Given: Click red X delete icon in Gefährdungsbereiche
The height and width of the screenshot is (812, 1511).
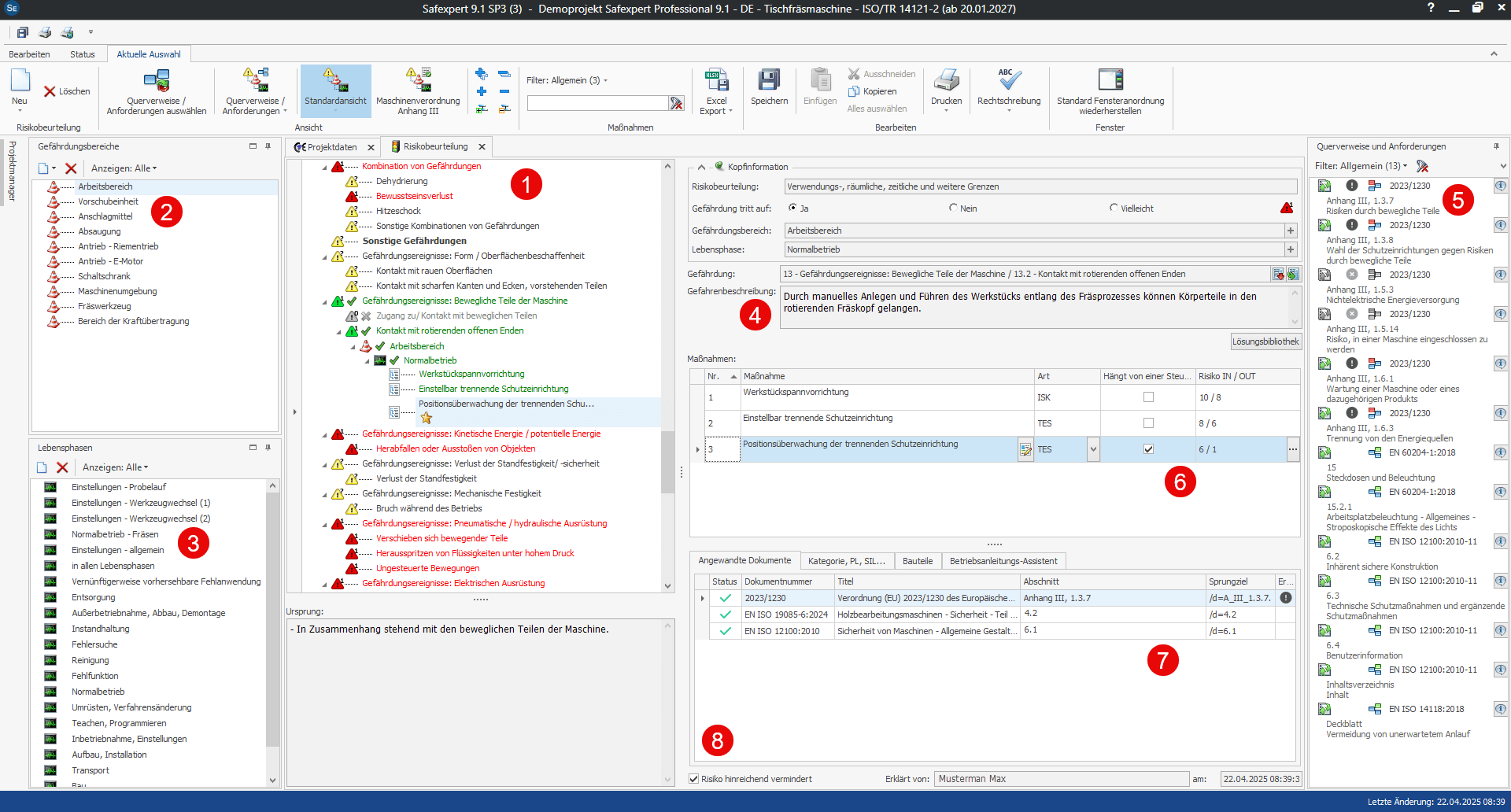Looking at the screenshot, I should pos(71,168).
